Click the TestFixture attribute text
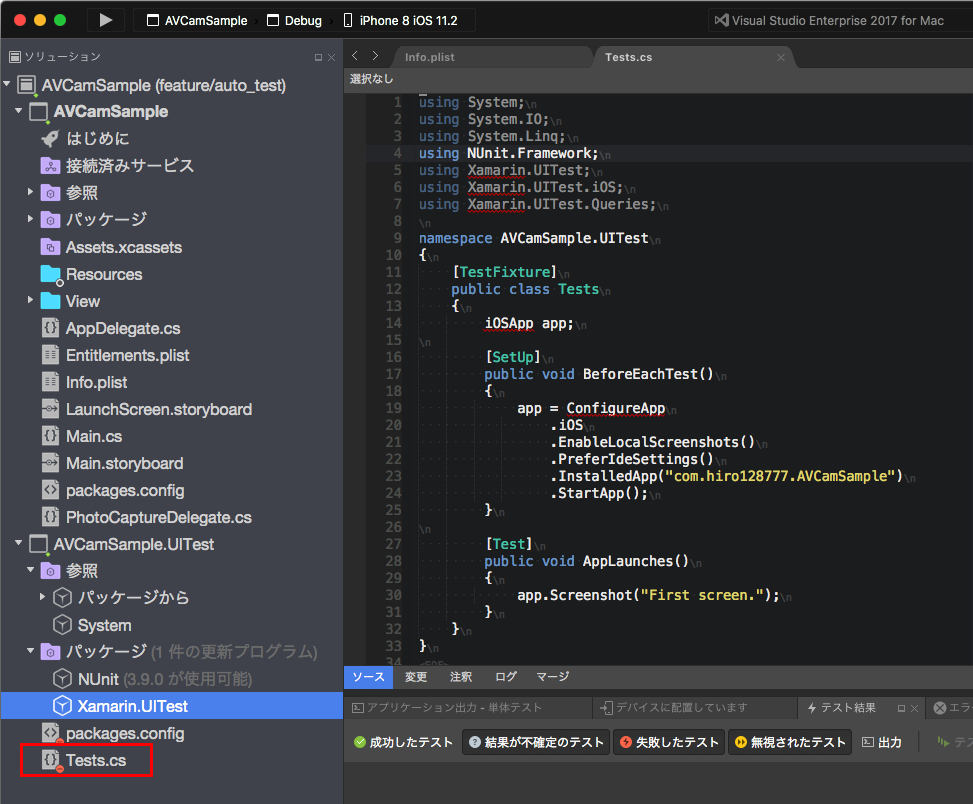973x804 pixels. tap(504, 272)
